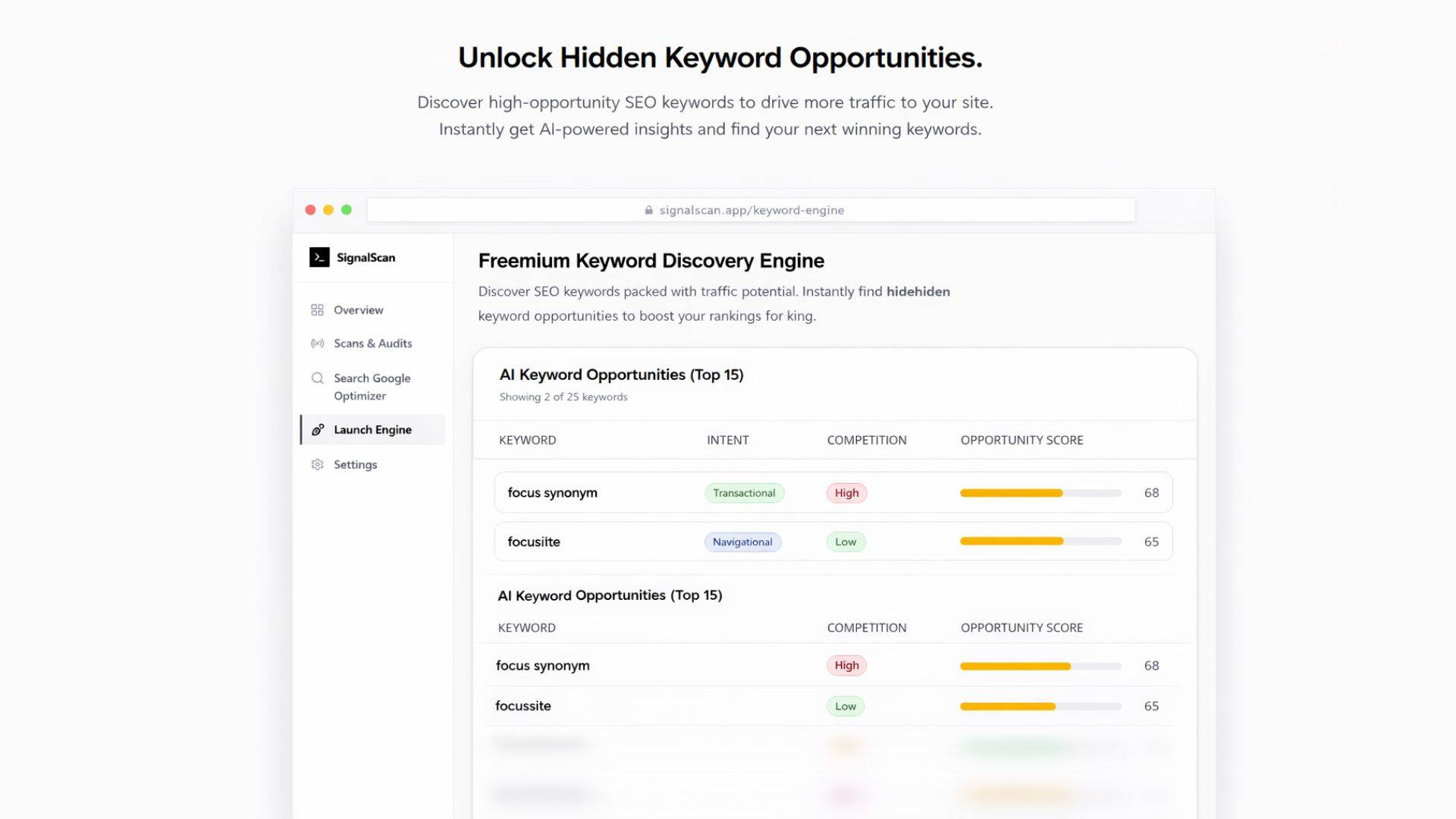Viewport: 1456px width, 819px height.
Task: Click the Search Google Optimizer magnifier icon
Action: click(x=317, y=378)
